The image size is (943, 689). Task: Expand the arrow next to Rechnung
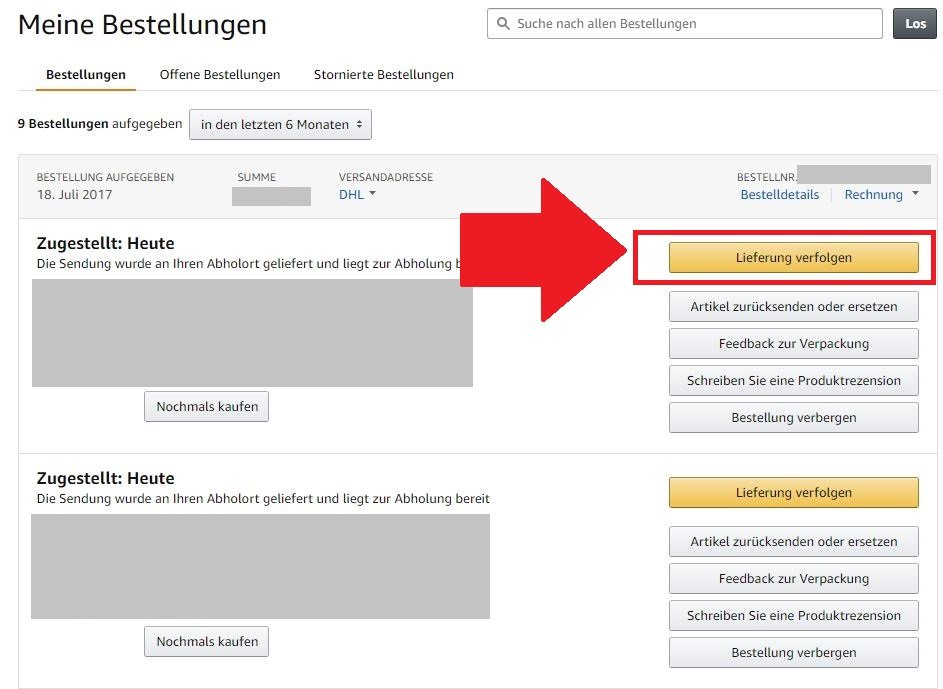point(915,194)
